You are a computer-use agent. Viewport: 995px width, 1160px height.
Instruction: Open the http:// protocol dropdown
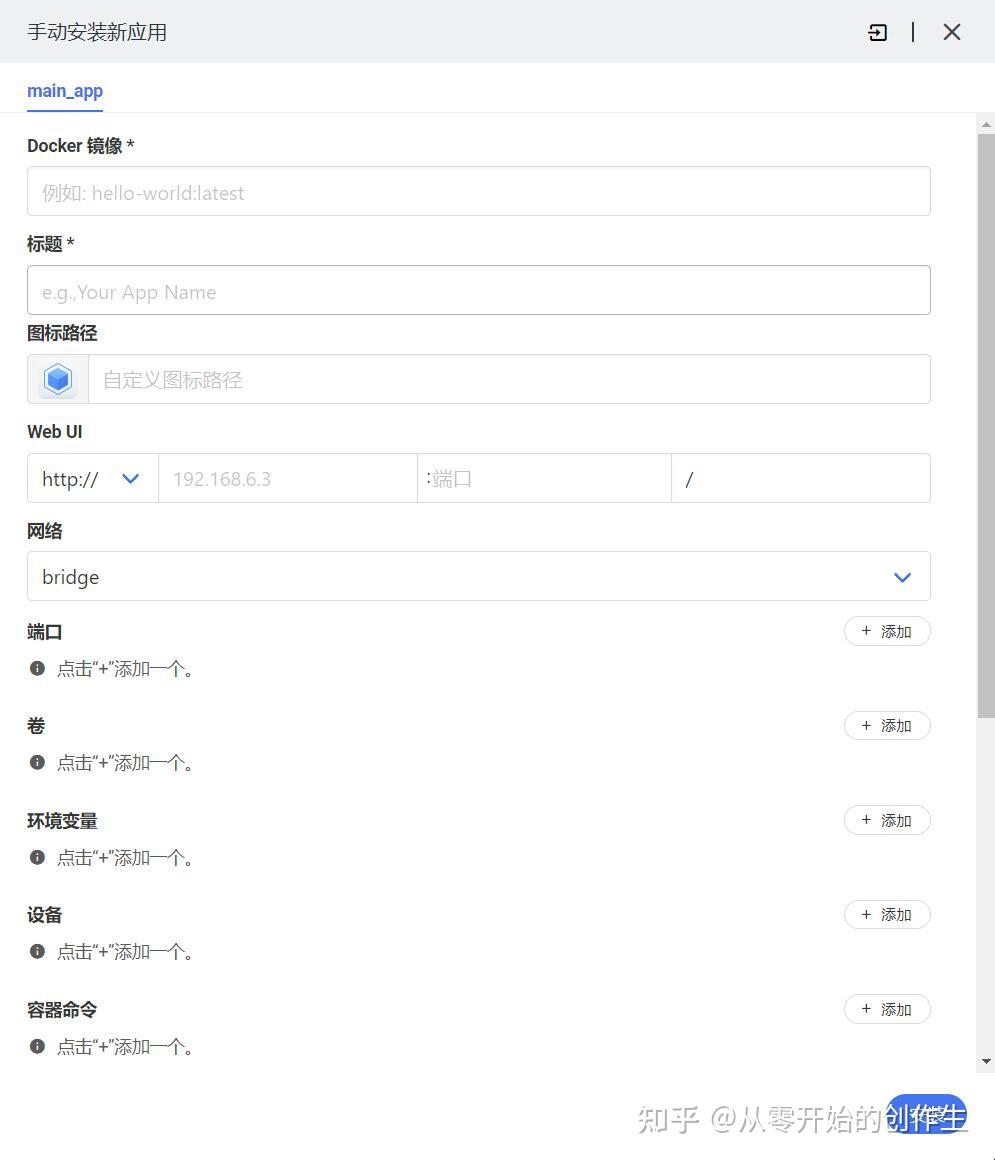click(92, 479)
